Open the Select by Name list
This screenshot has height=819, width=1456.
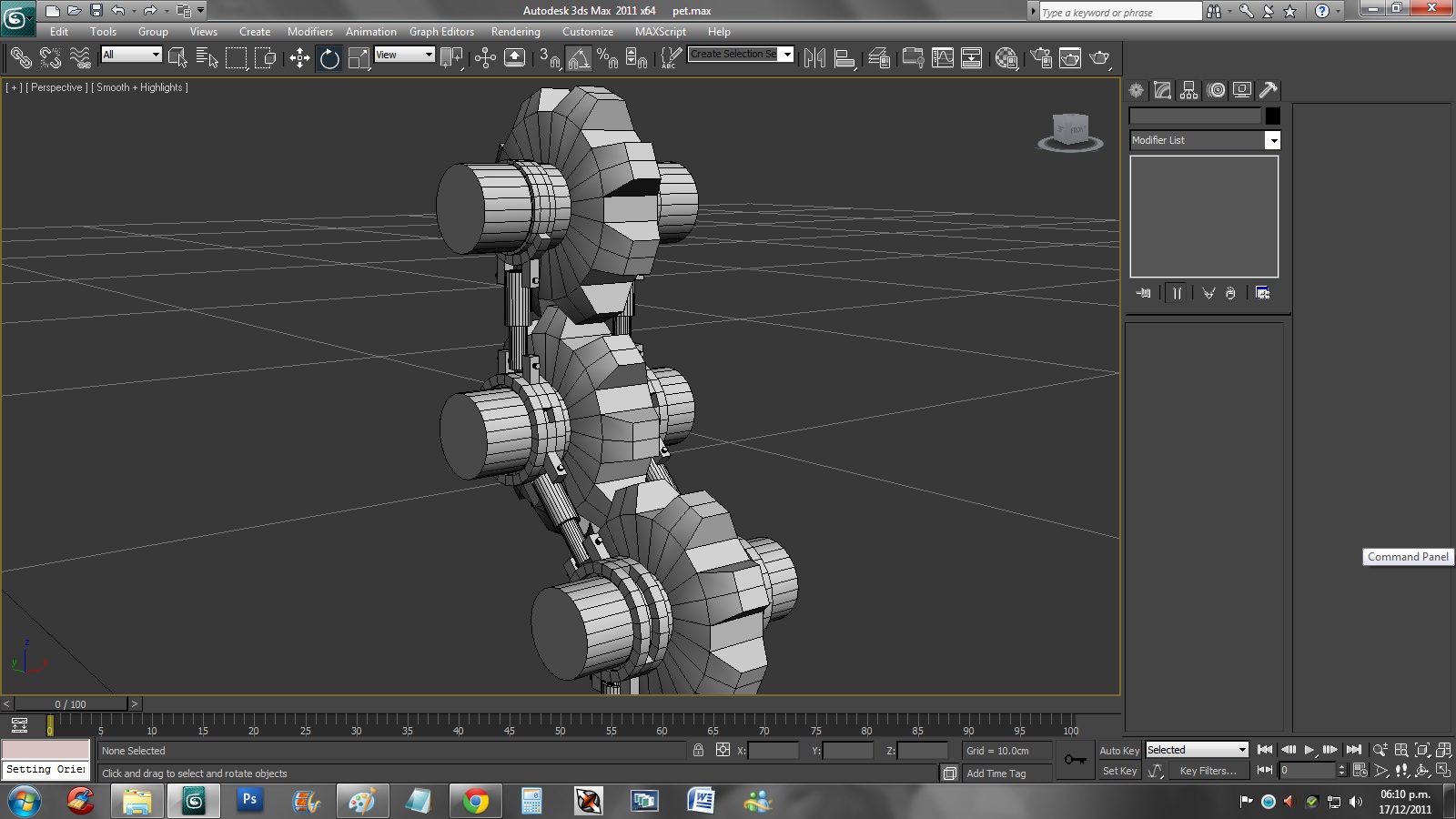point(207,58)
